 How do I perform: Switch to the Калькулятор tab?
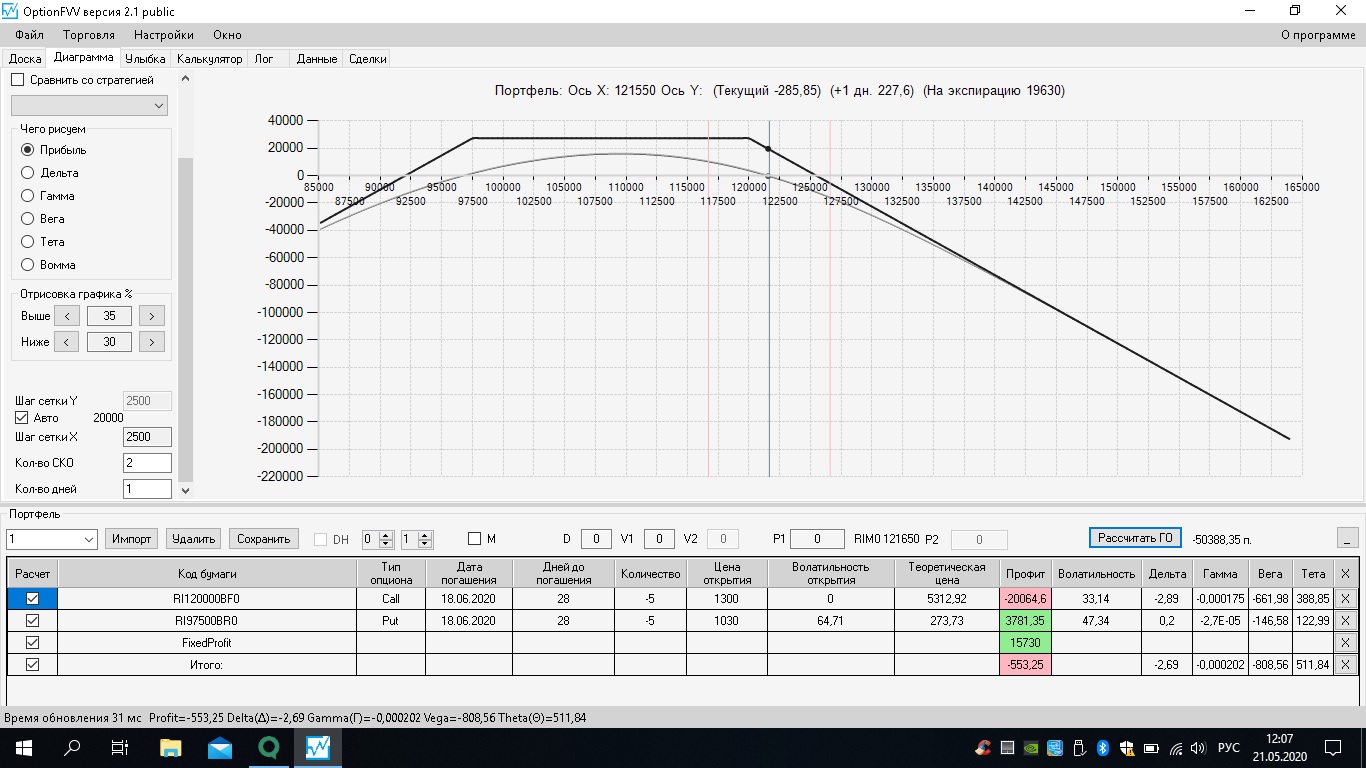coord(210,59)
